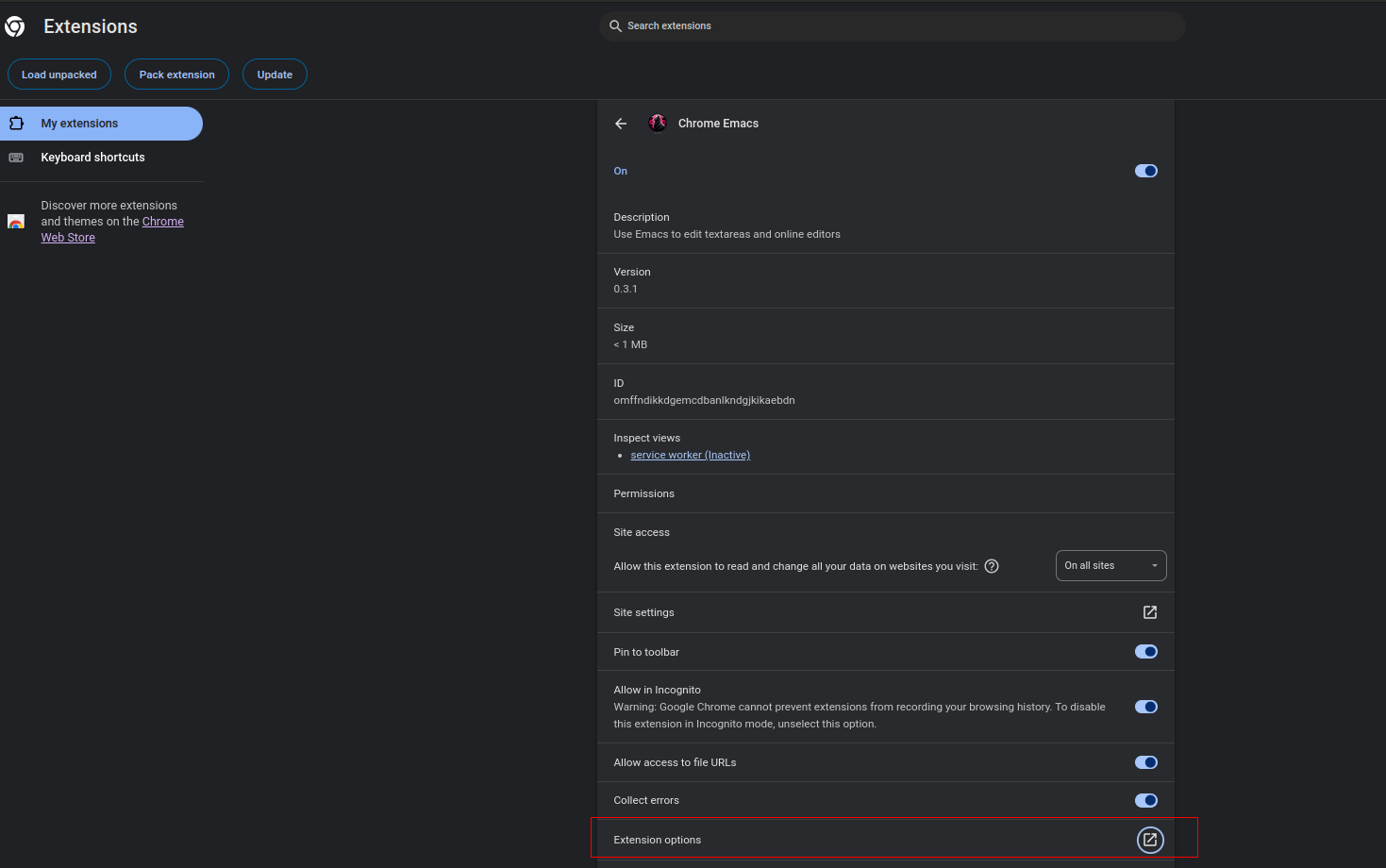
Task: Click the keyboard icon beside Keyboard shortcuts
Action: [x=16, y=158]
